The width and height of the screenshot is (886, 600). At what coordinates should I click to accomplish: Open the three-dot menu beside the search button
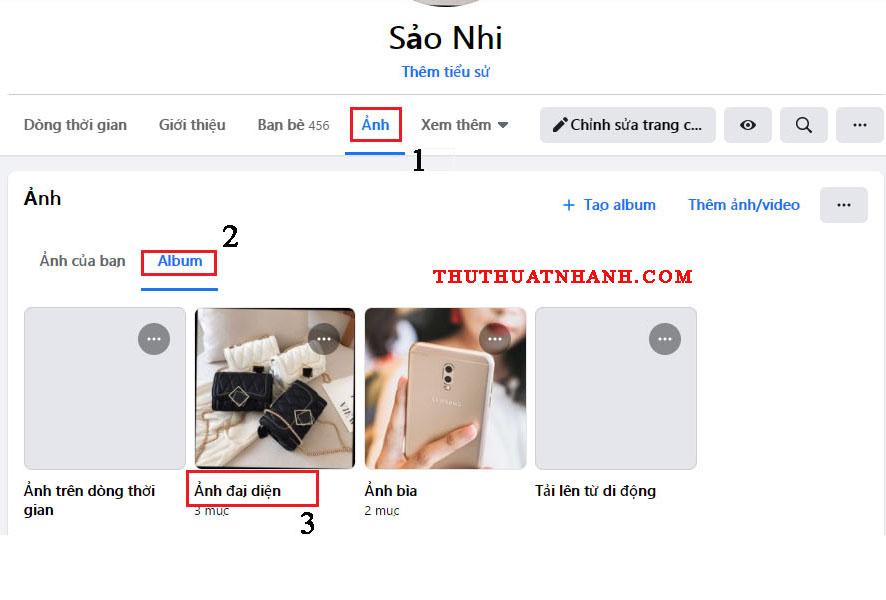pos(859,125)
